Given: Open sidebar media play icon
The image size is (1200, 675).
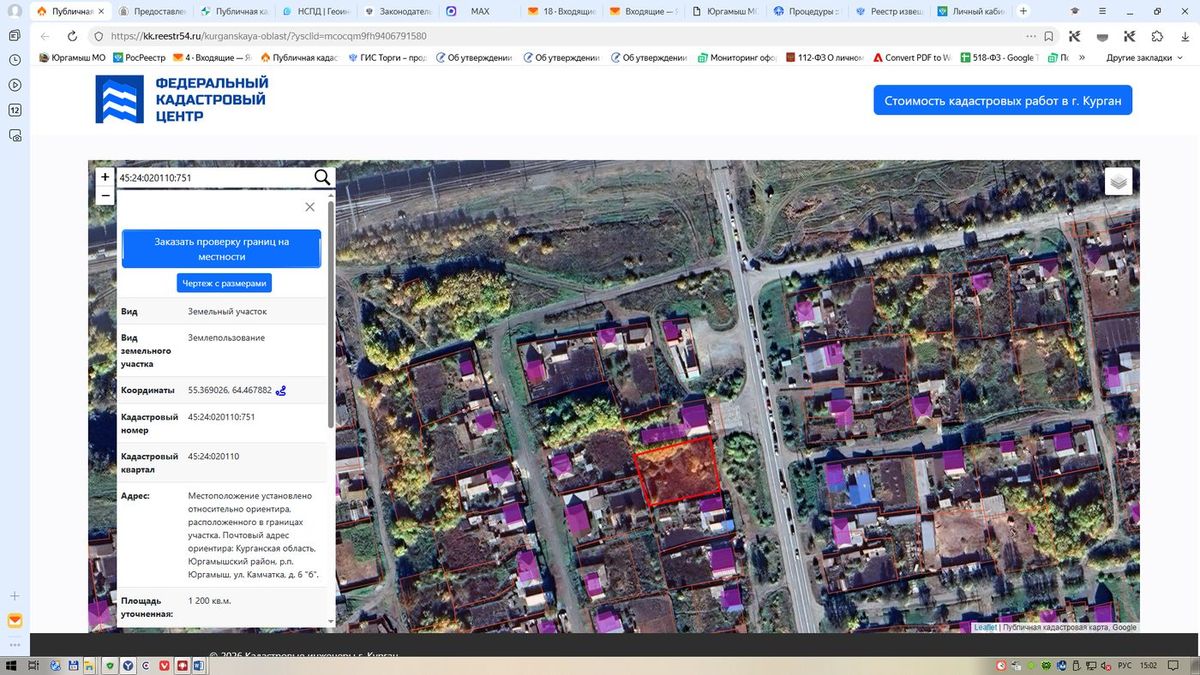Looking at the screenshot, I should point(15,84).
